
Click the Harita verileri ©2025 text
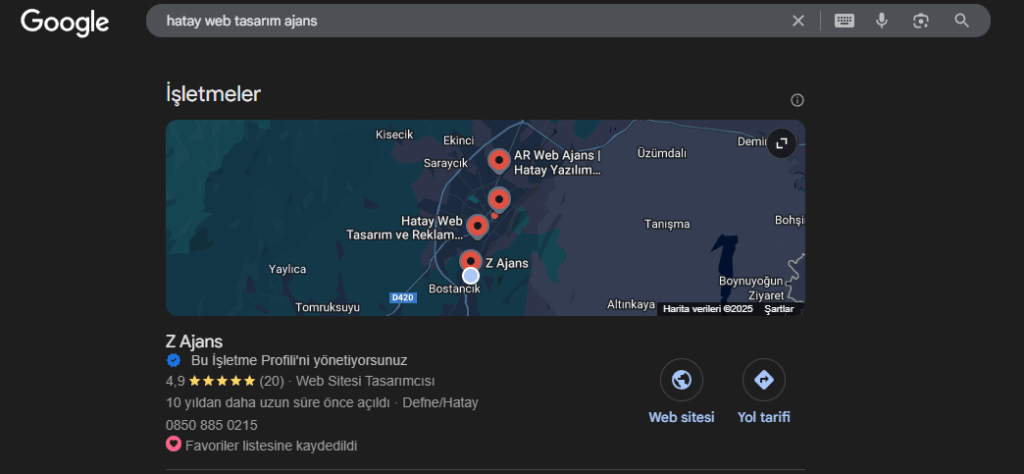(708, 309)
